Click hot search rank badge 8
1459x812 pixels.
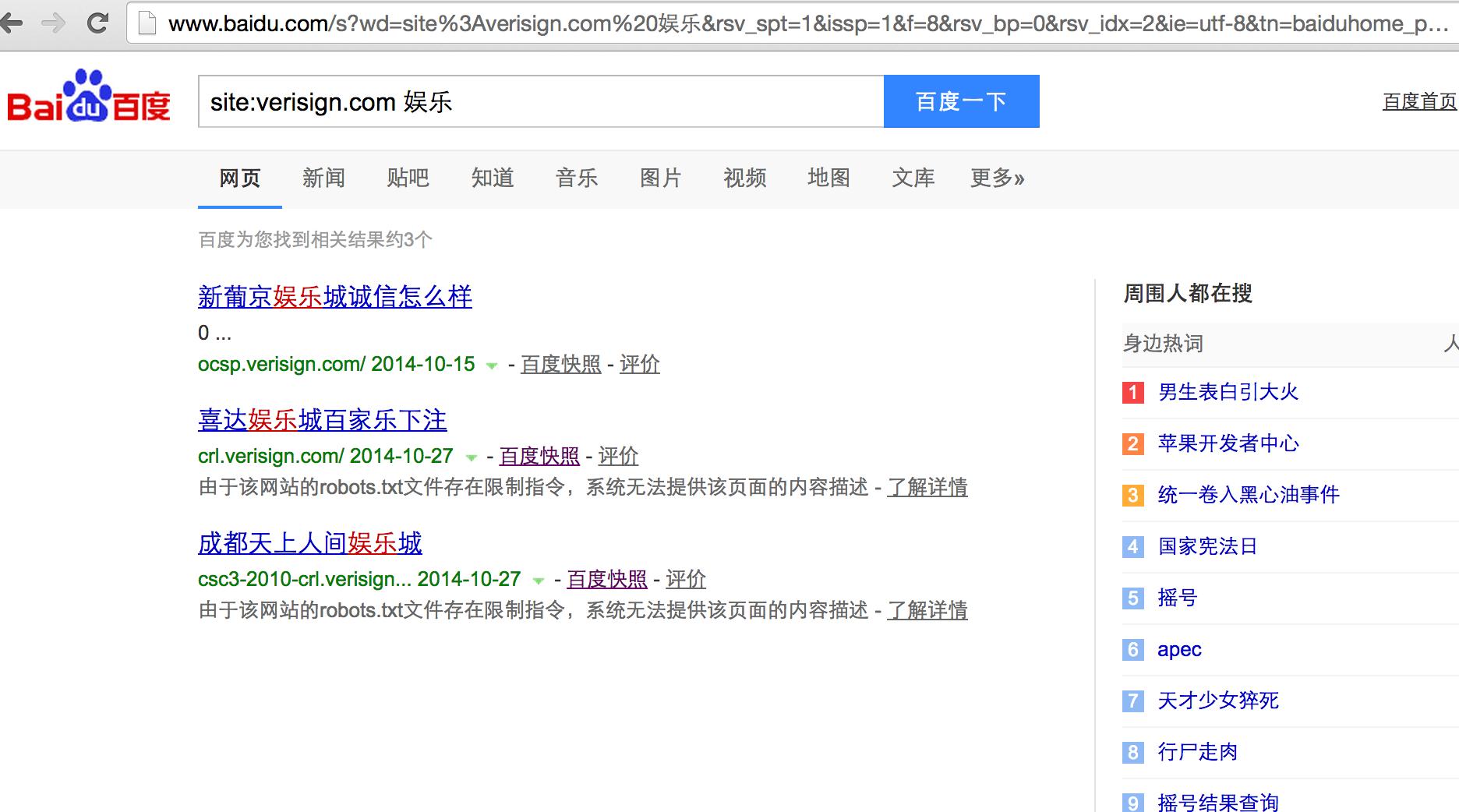pyautogui.click(x=1133, y=752)
